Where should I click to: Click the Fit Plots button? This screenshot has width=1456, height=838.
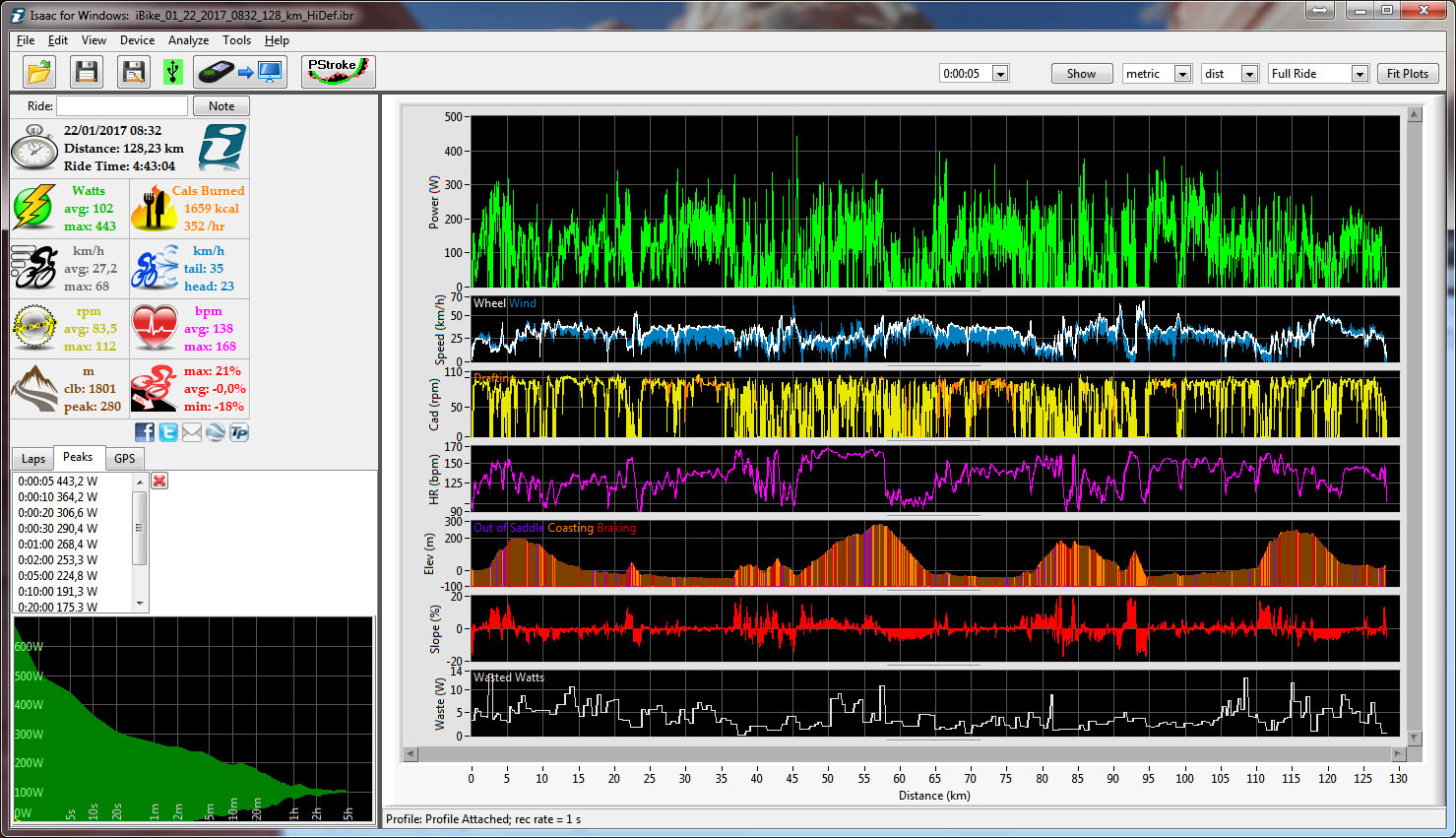[x=1407, y=74]
